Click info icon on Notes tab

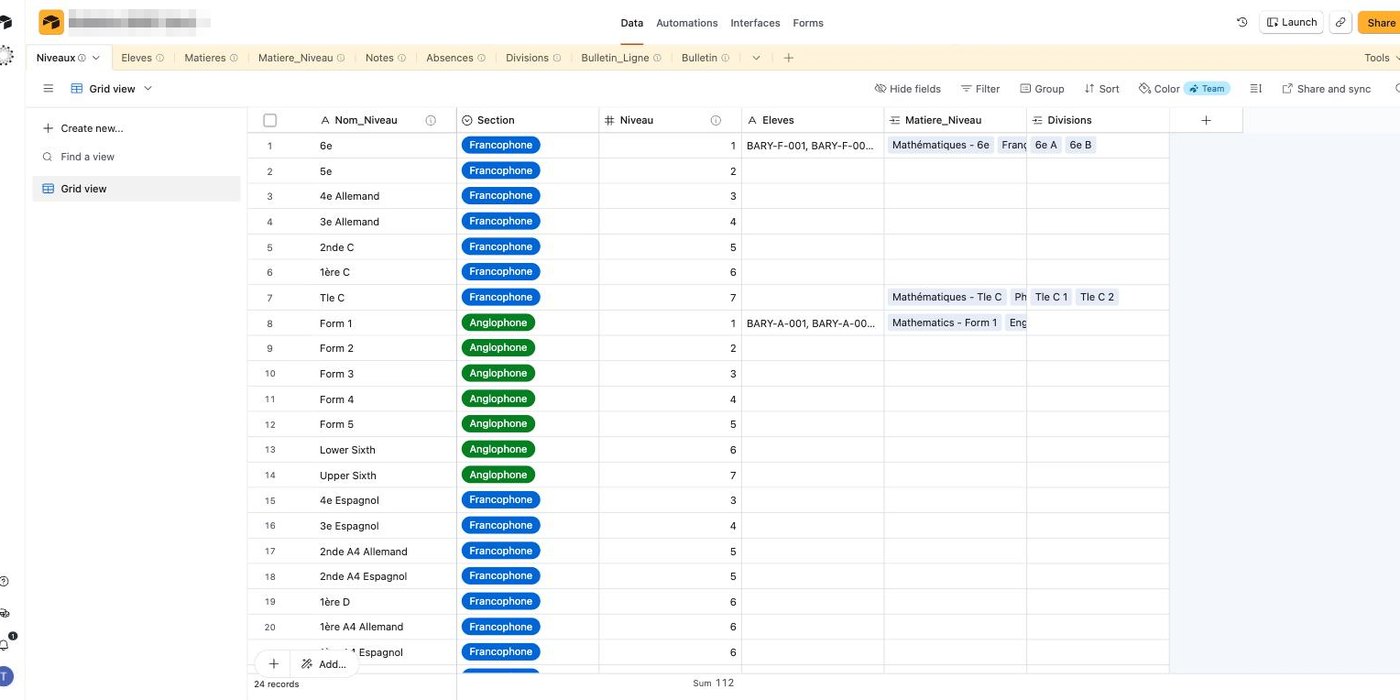point(402,58)
